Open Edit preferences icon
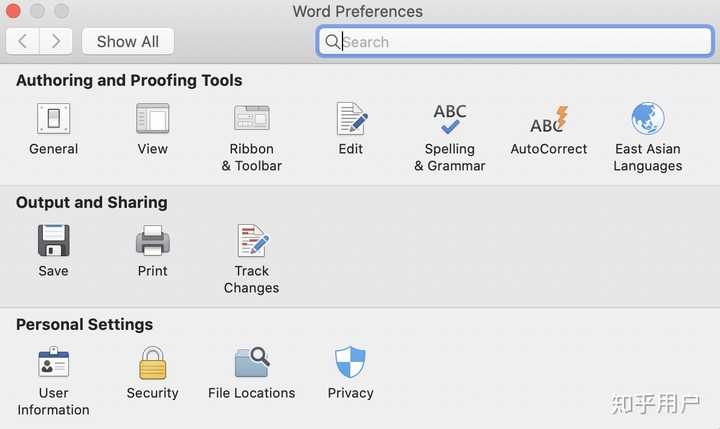This screenshot has height=429, width=720. click(x=351, y=120)
